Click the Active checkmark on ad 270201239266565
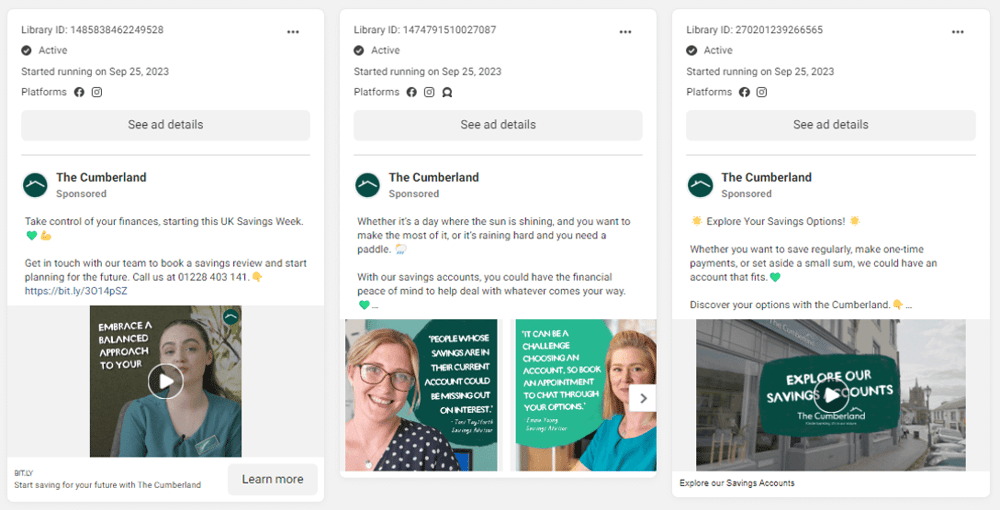 [691, 50]
